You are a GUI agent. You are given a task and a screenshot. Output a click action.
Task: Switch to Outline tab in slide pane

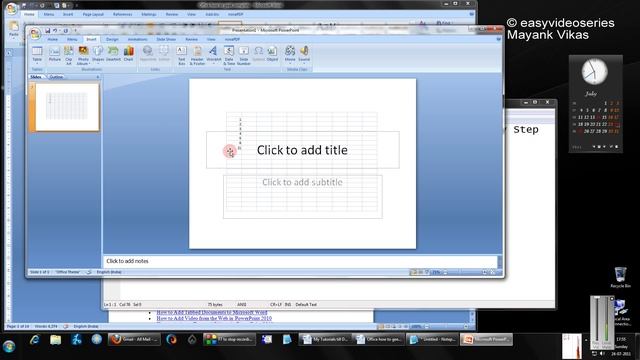(56, 77)
